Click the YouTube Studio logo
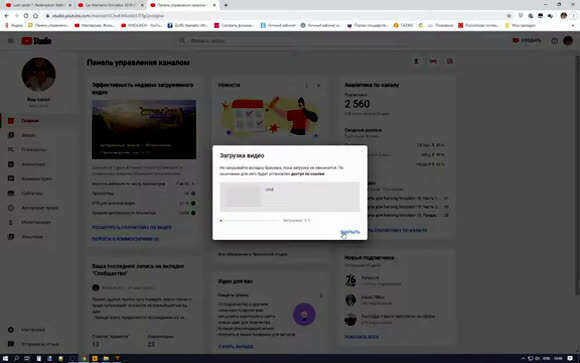This screenshot has height=363, width=580. [36, 41]
